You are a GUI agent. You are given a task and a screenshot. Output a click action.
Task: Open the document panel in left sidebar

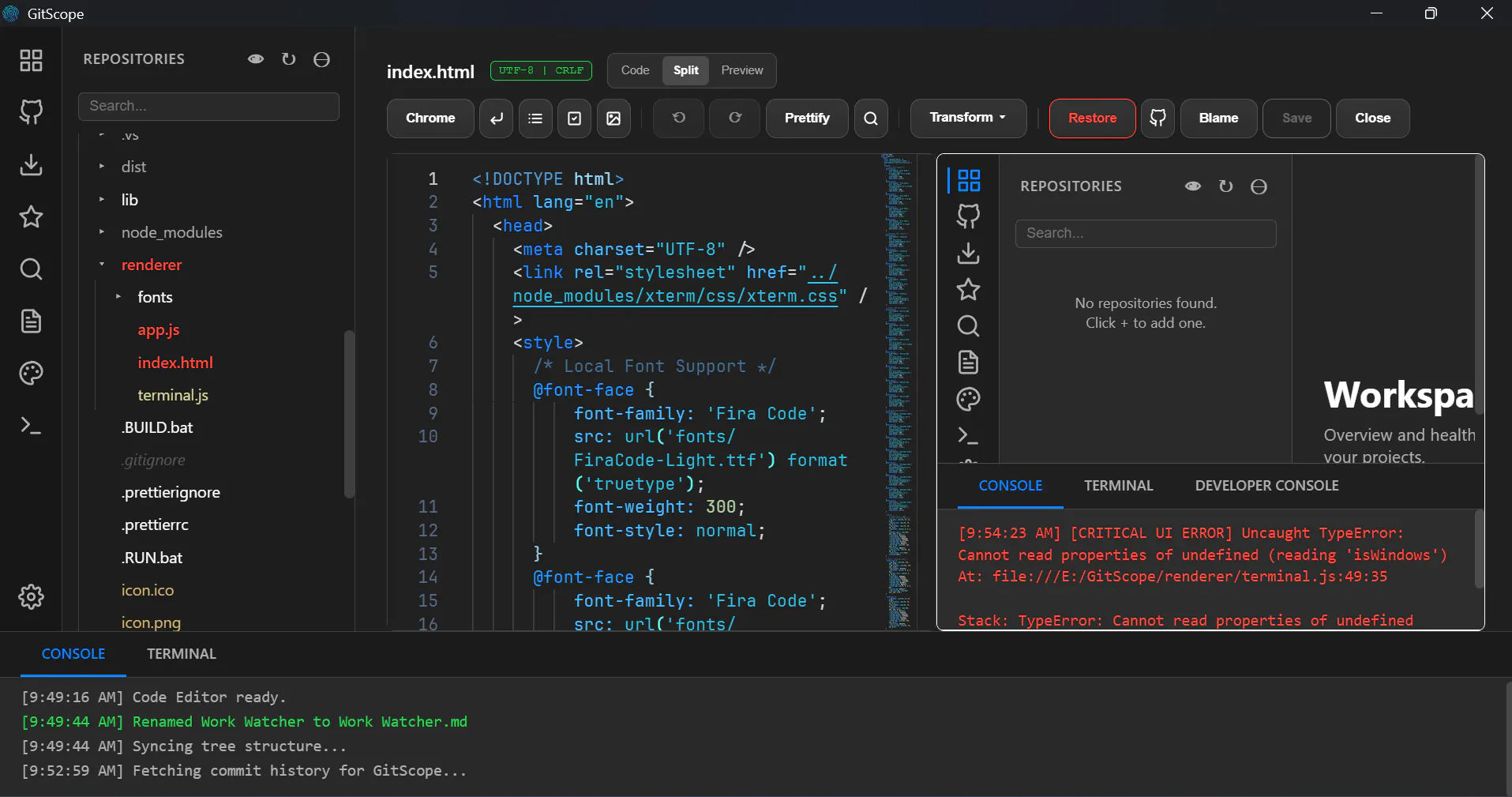click(31, 321)
